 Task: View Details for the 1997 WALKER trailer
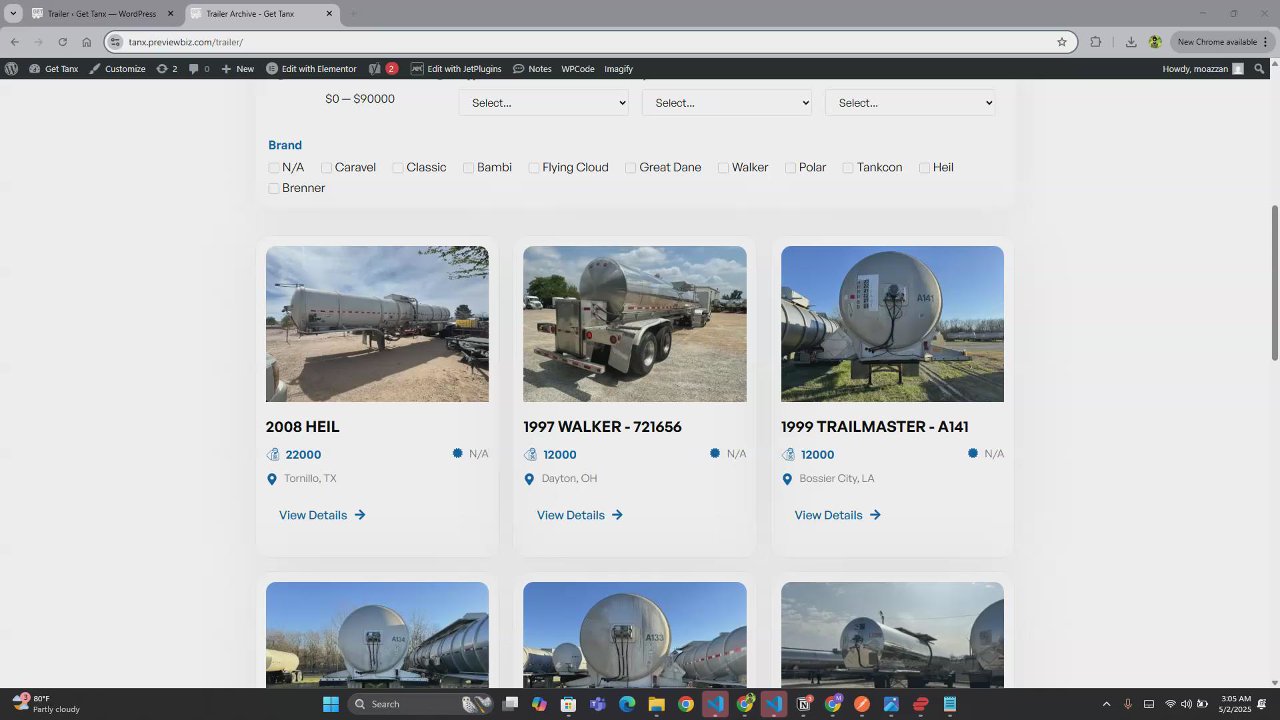(580, 515)
